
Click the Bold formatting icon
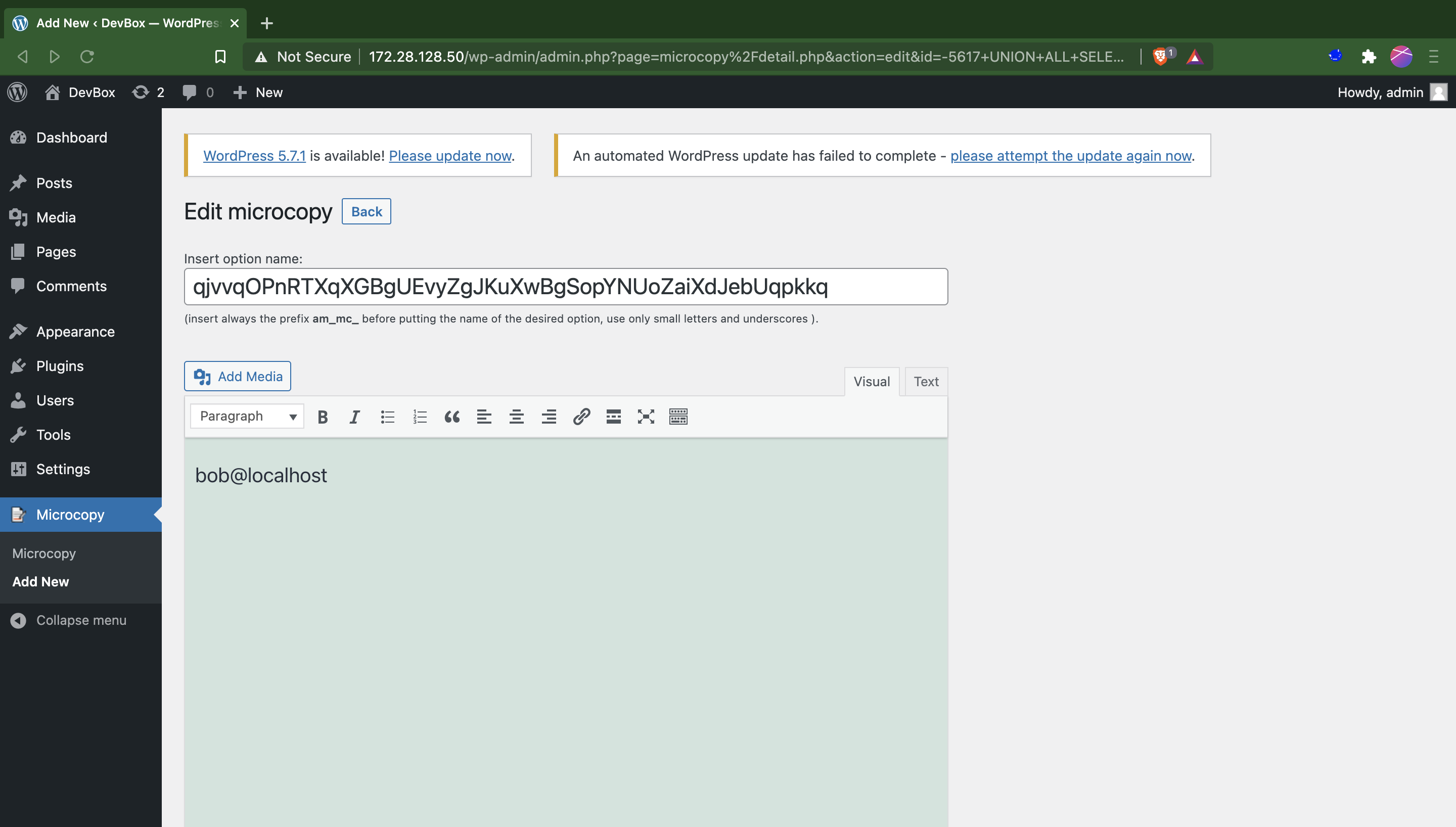[x=322, y=415]
